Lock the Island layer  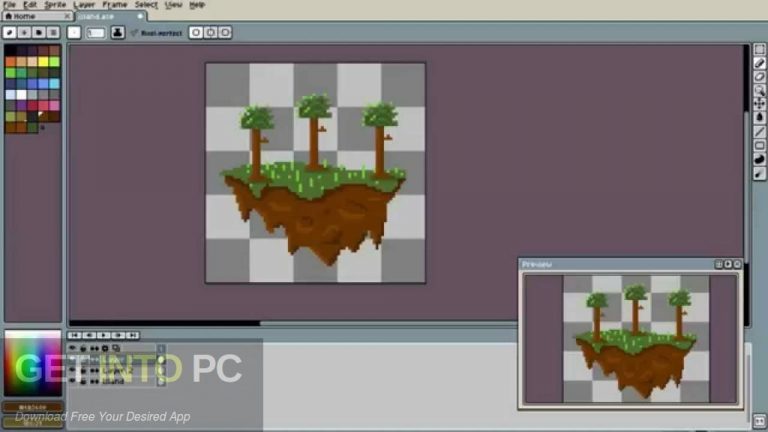pos(83,382)
